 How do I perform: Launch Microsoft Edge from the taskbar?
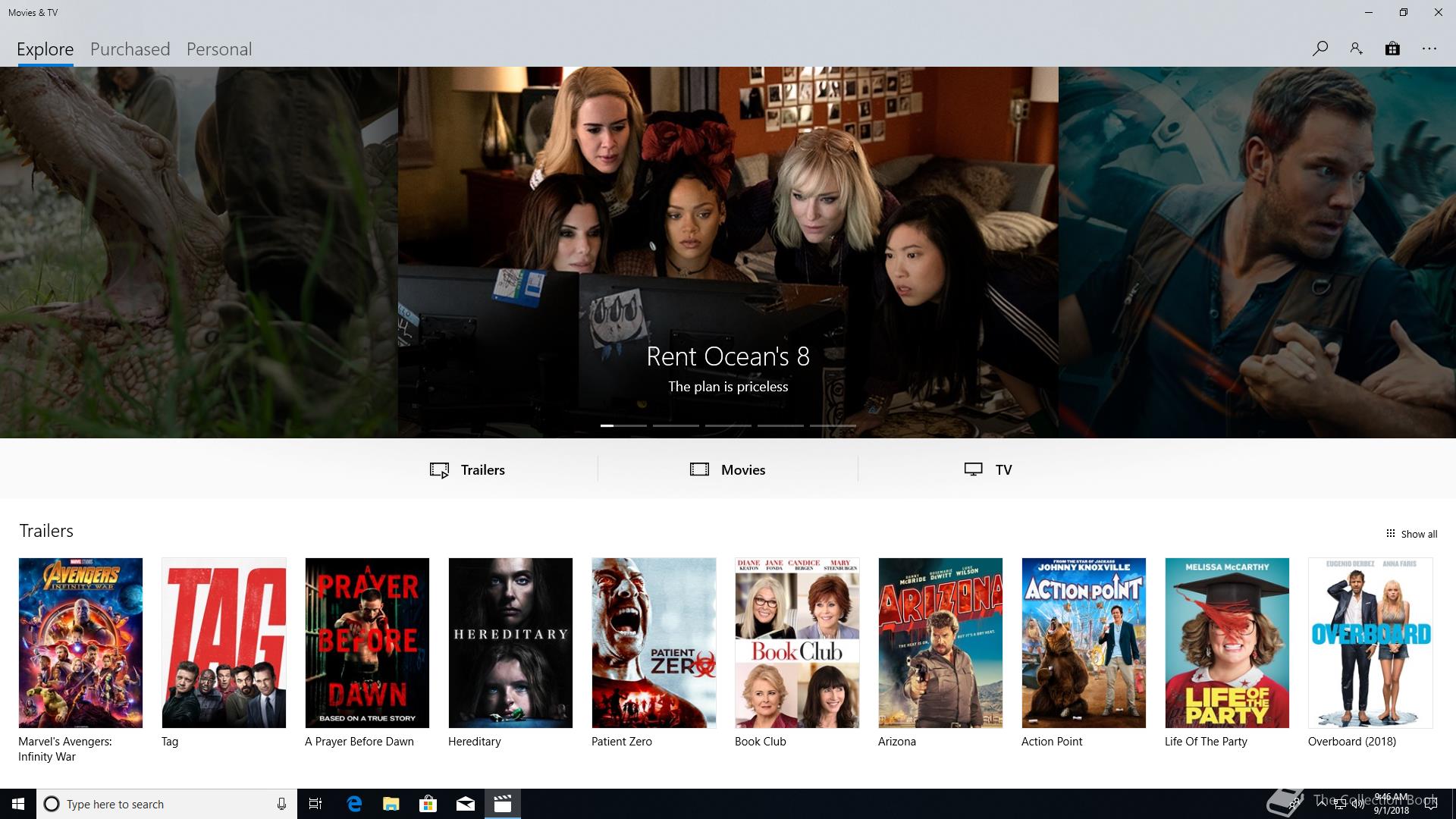click(354, 804)
